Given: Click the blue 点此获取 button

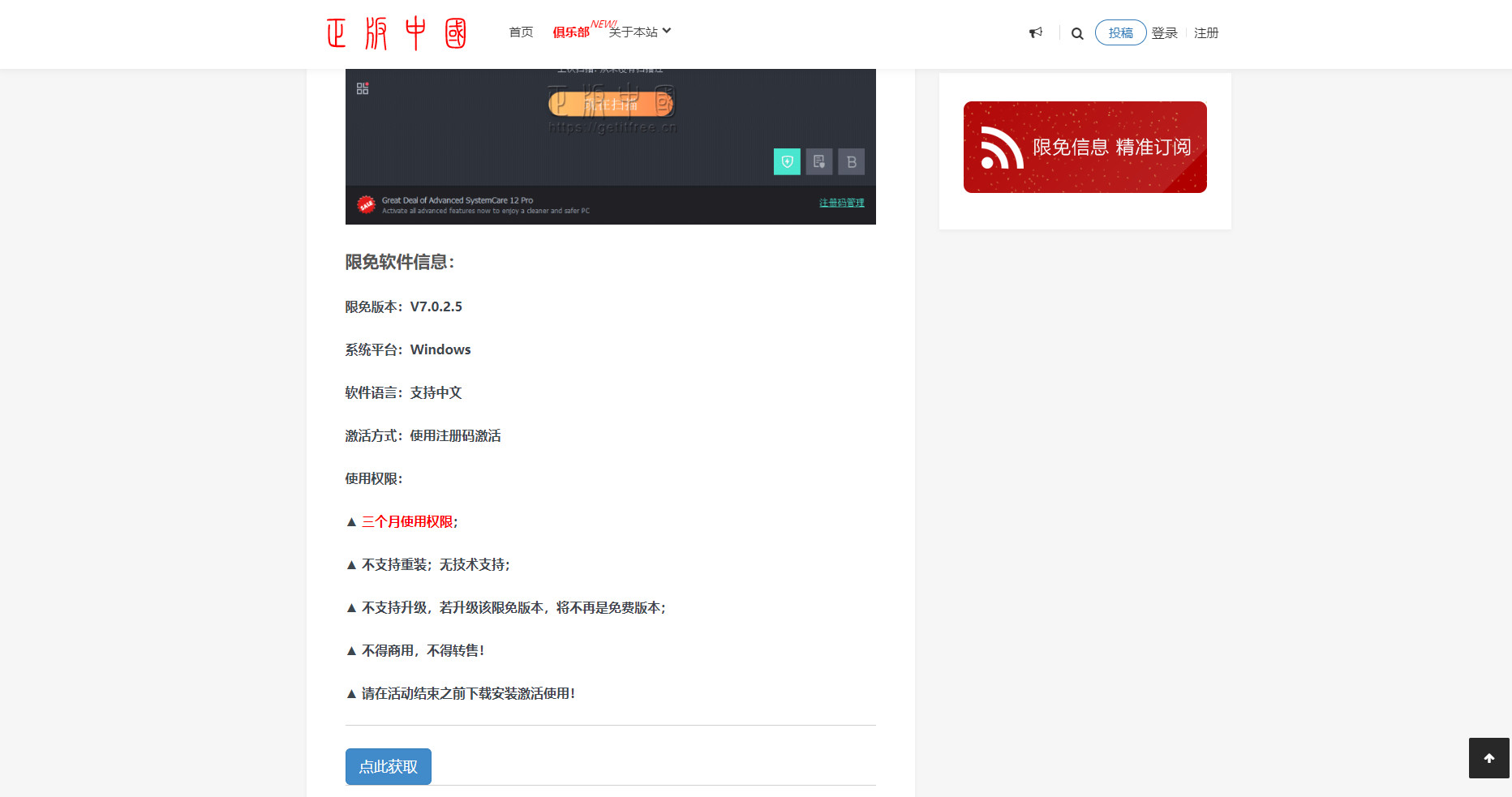Looking at the screenshot, I should coord(388,766).
